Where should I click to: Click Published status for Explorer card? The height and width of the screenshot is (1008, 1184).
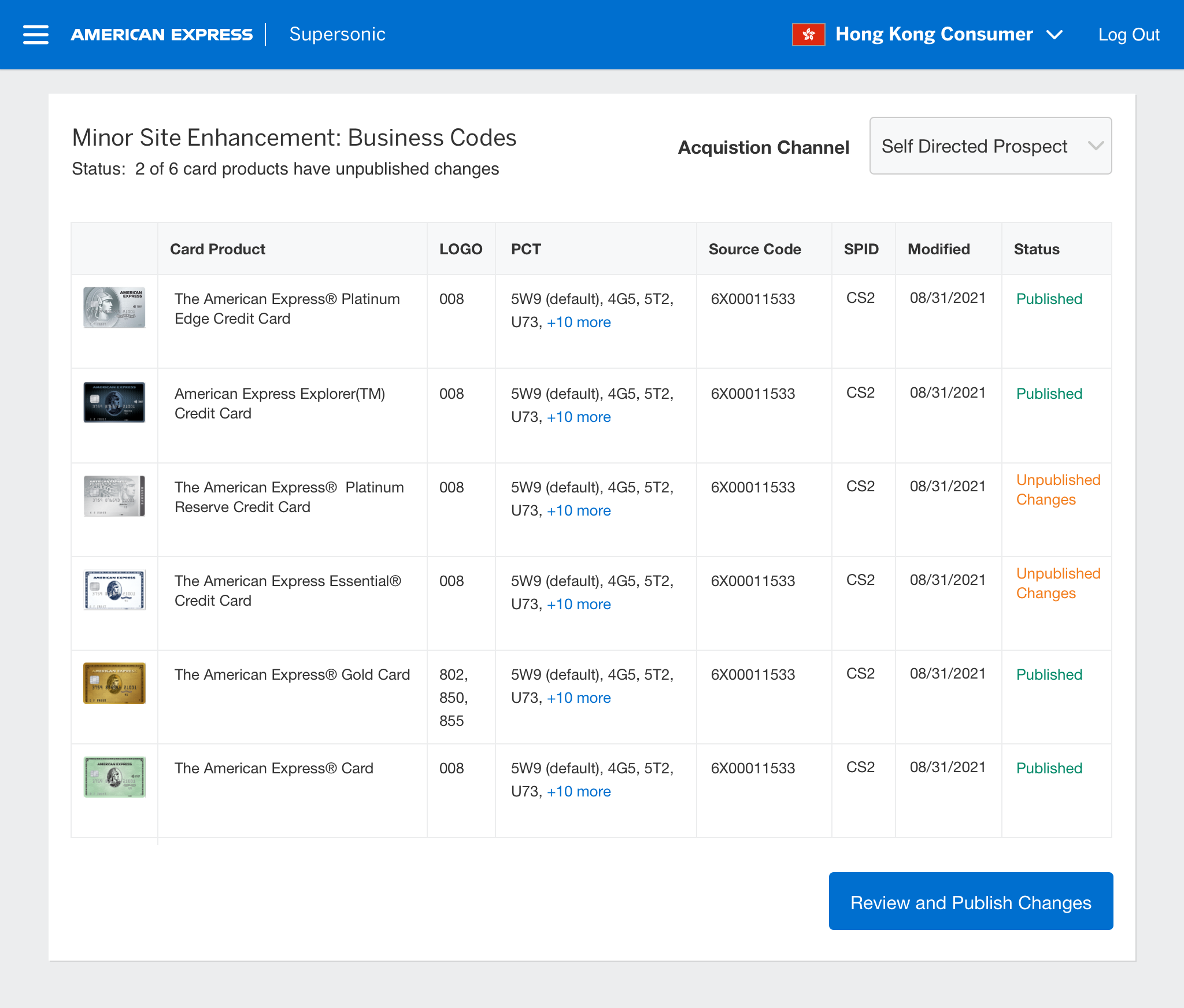tap(1049, 394)
